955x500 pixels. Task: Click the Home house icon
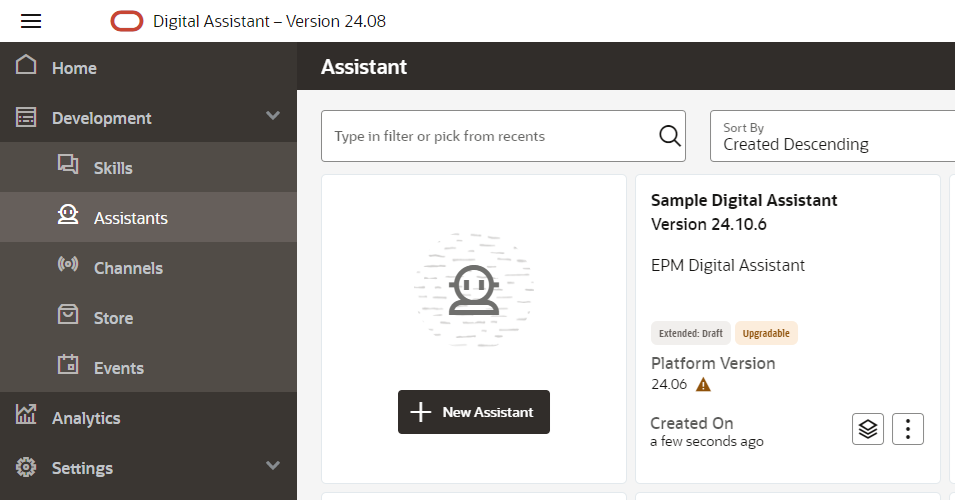pos(27,66)
